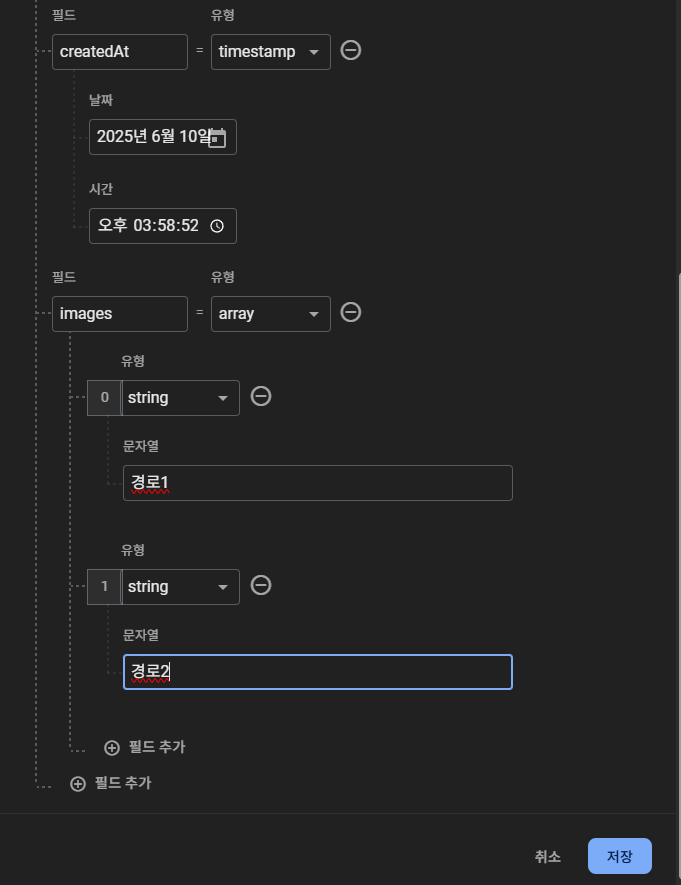
Task: Open the clock time picker icon
Action: (x=217, y=226)
